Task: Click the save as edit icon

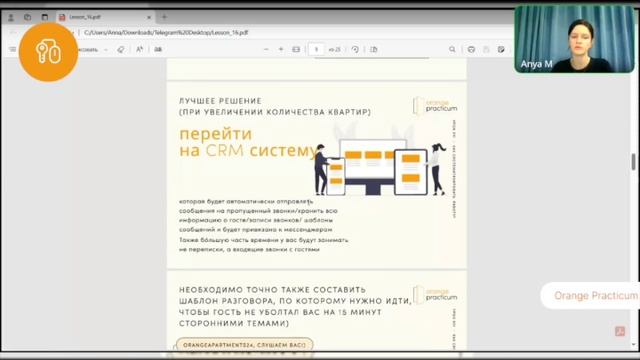Action: (501, 49)
